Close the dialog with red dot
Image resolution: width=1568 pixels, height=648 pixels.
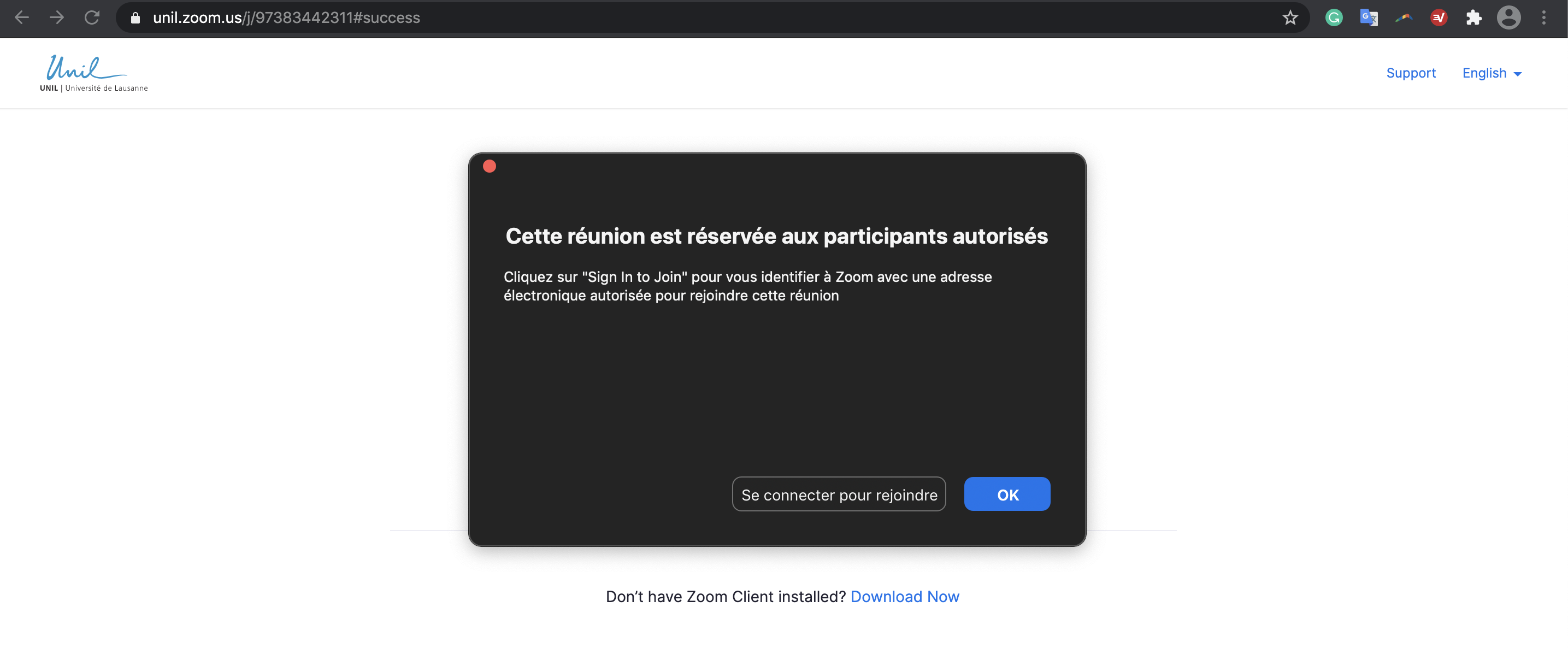(490, 166)
